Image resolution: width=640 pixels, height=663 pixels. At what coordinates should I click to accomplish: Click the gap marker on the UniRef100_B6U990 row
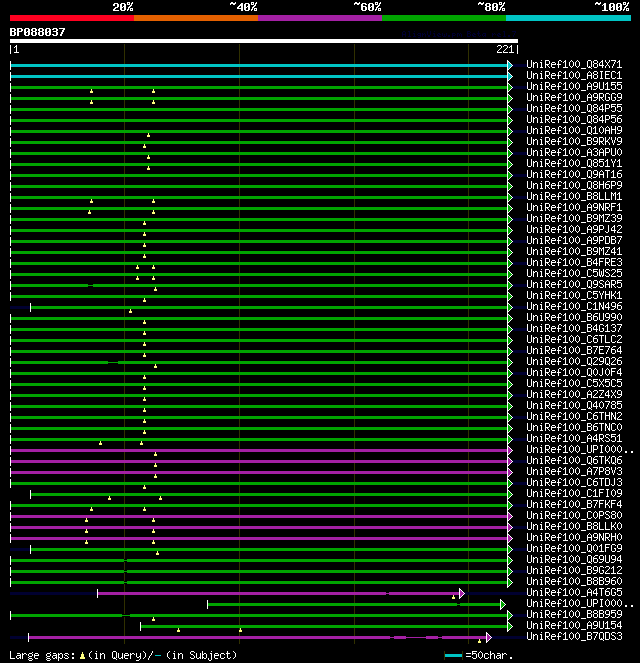tap(144, 322)
